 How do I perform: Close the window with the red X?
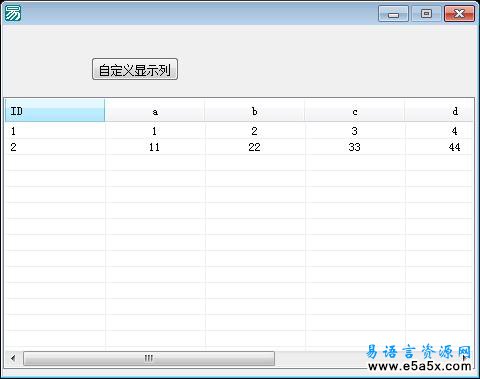[459, 14]
